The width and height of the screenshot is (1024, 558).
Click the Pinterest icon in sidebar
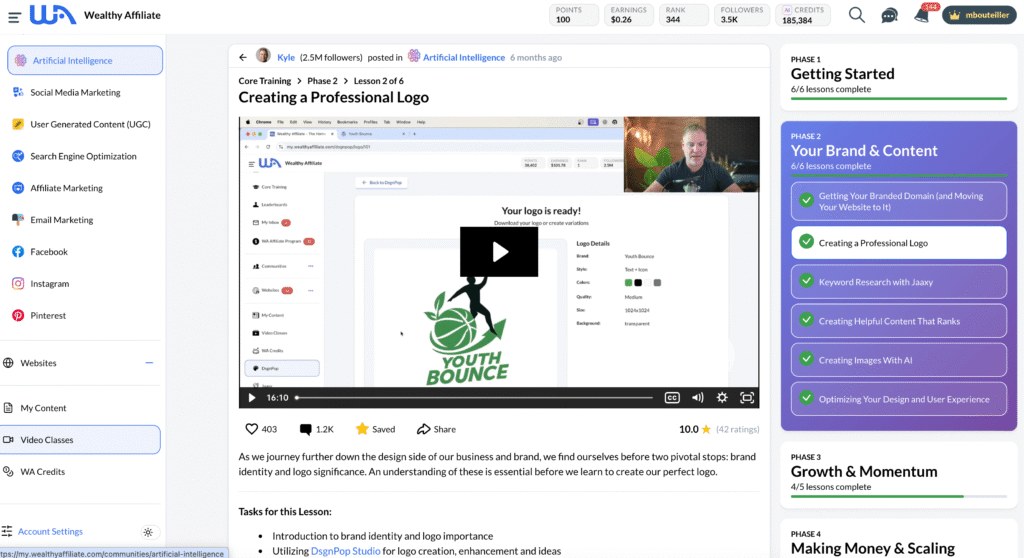coord(18,316)
